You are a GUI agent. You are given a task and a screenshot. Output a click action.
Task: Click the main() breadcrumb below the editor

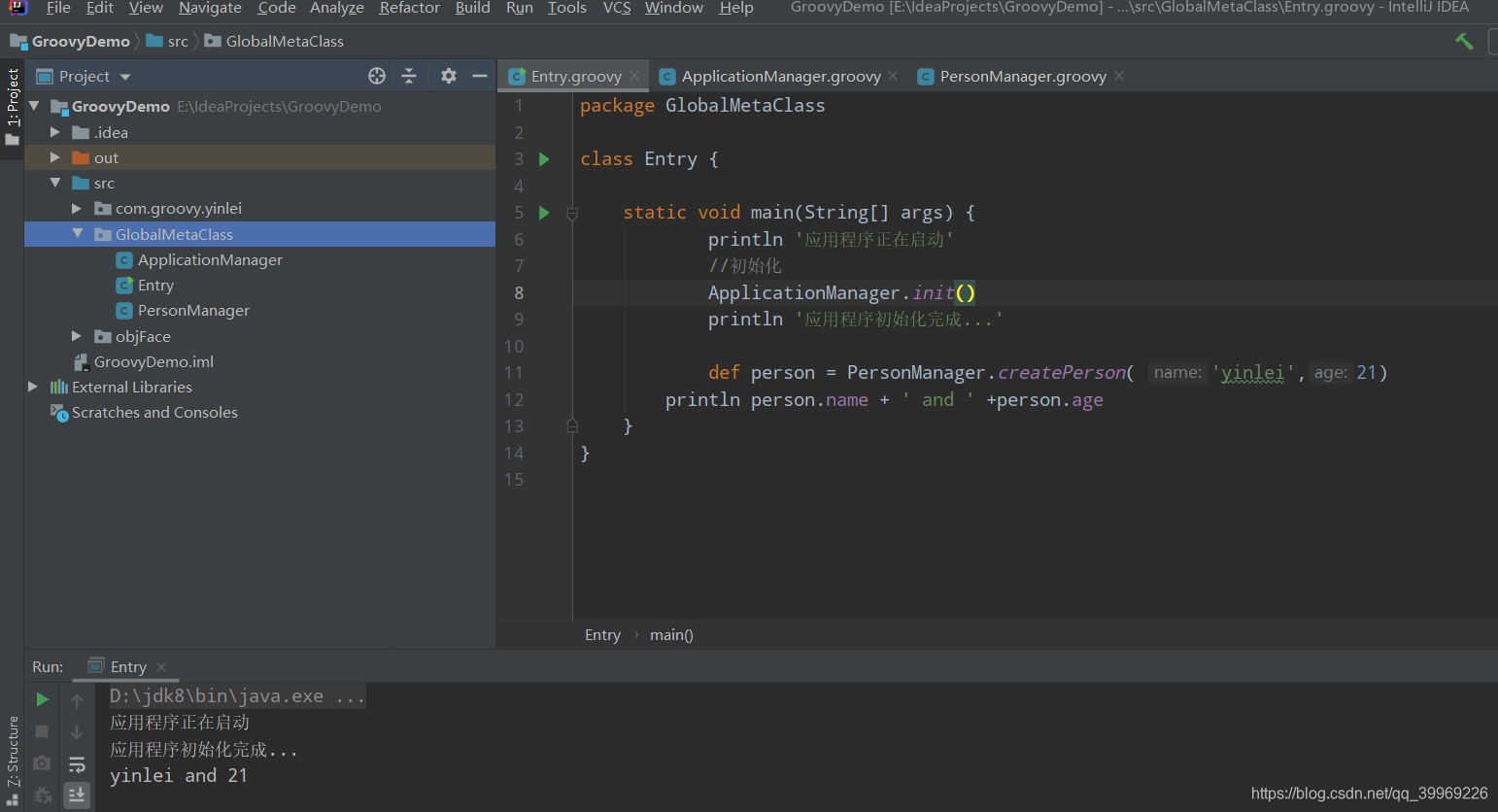tap(671, 634)
